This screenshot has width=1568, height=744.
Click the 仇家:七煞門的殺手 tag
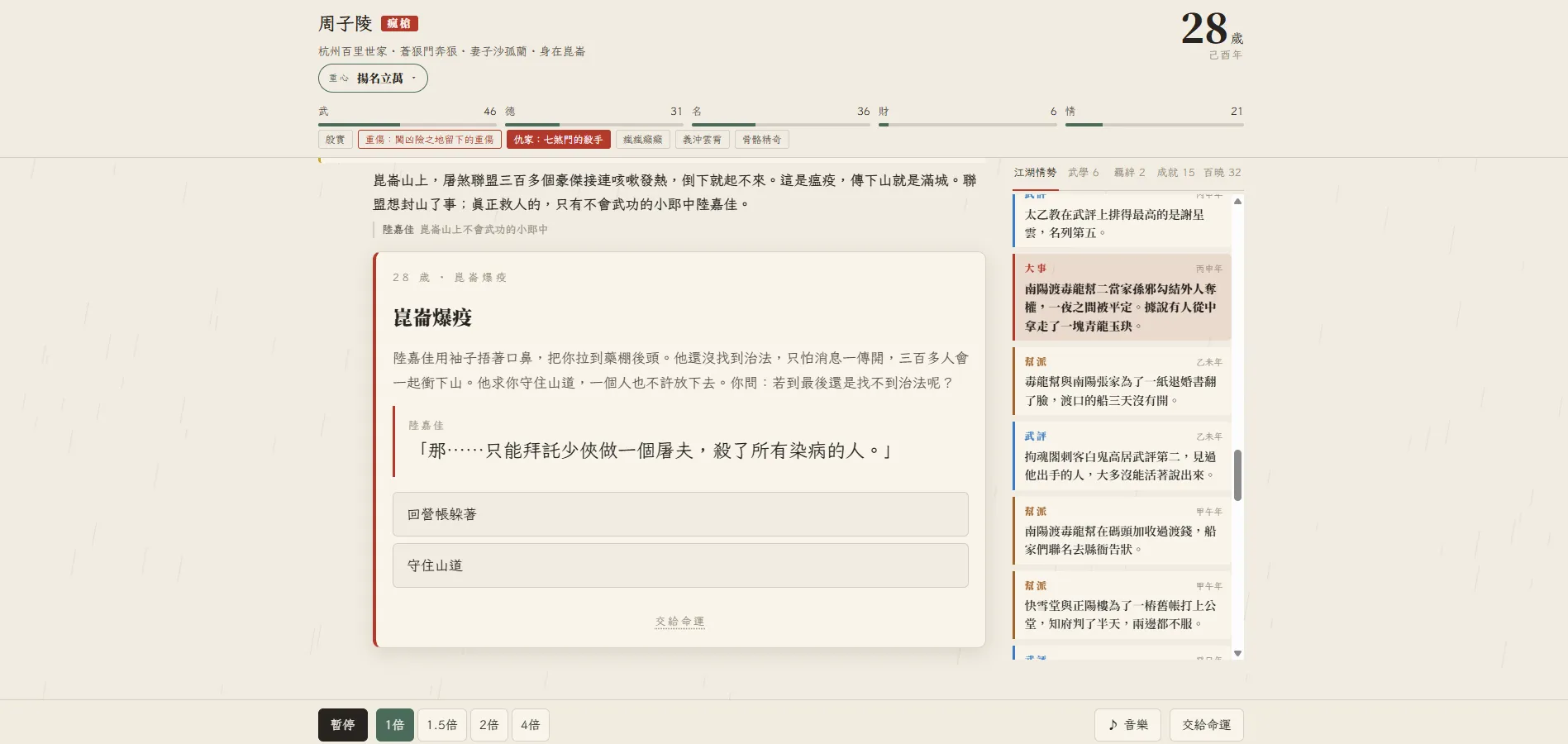[559, 140]
